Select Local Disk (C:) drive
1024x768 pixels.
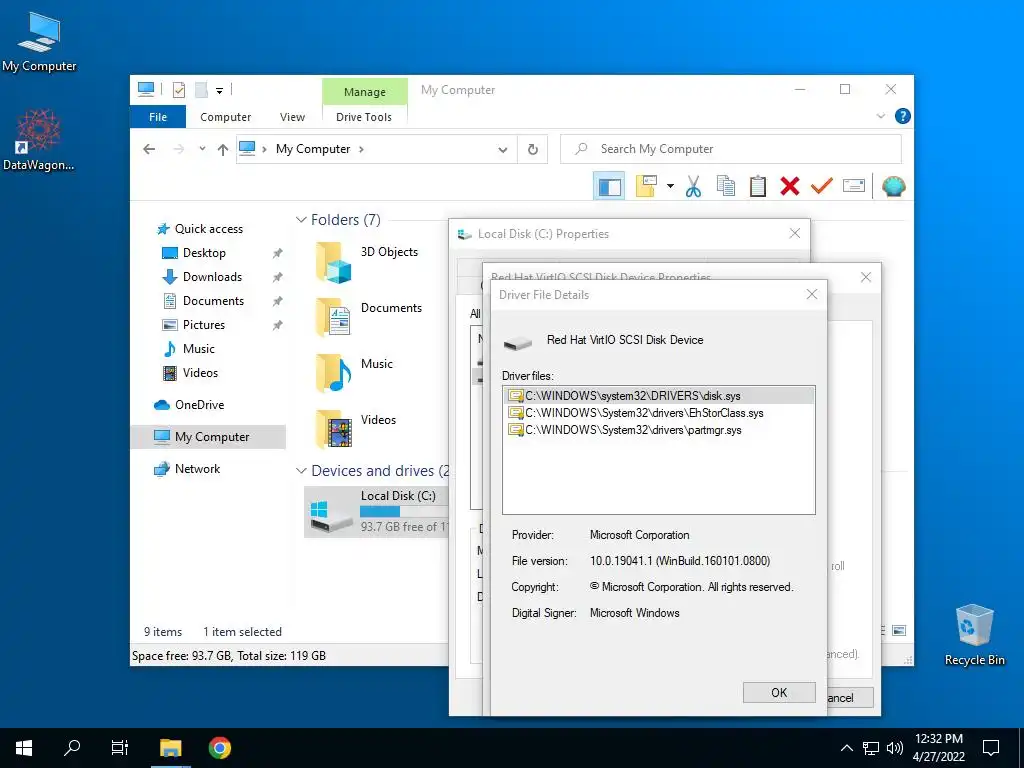tap(377, 511)
